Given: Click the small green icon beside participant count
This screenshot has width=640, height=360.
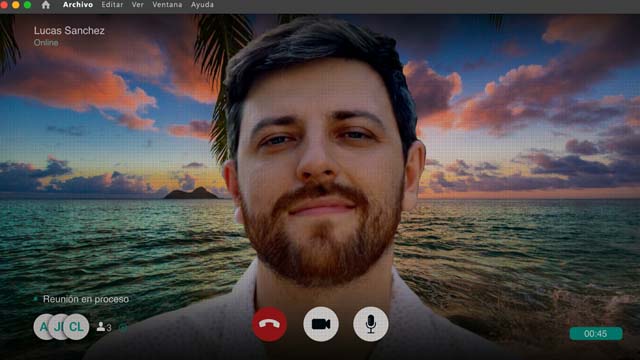Looking at the screenshot, I should click(x=123, y=327).
